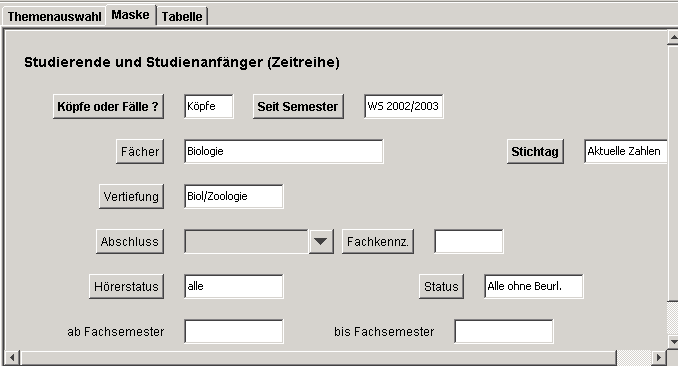Image resolution: width=678 pixels, height=366 pixels.
Task: Click the Status button
Action: click(x=441, y=286)
